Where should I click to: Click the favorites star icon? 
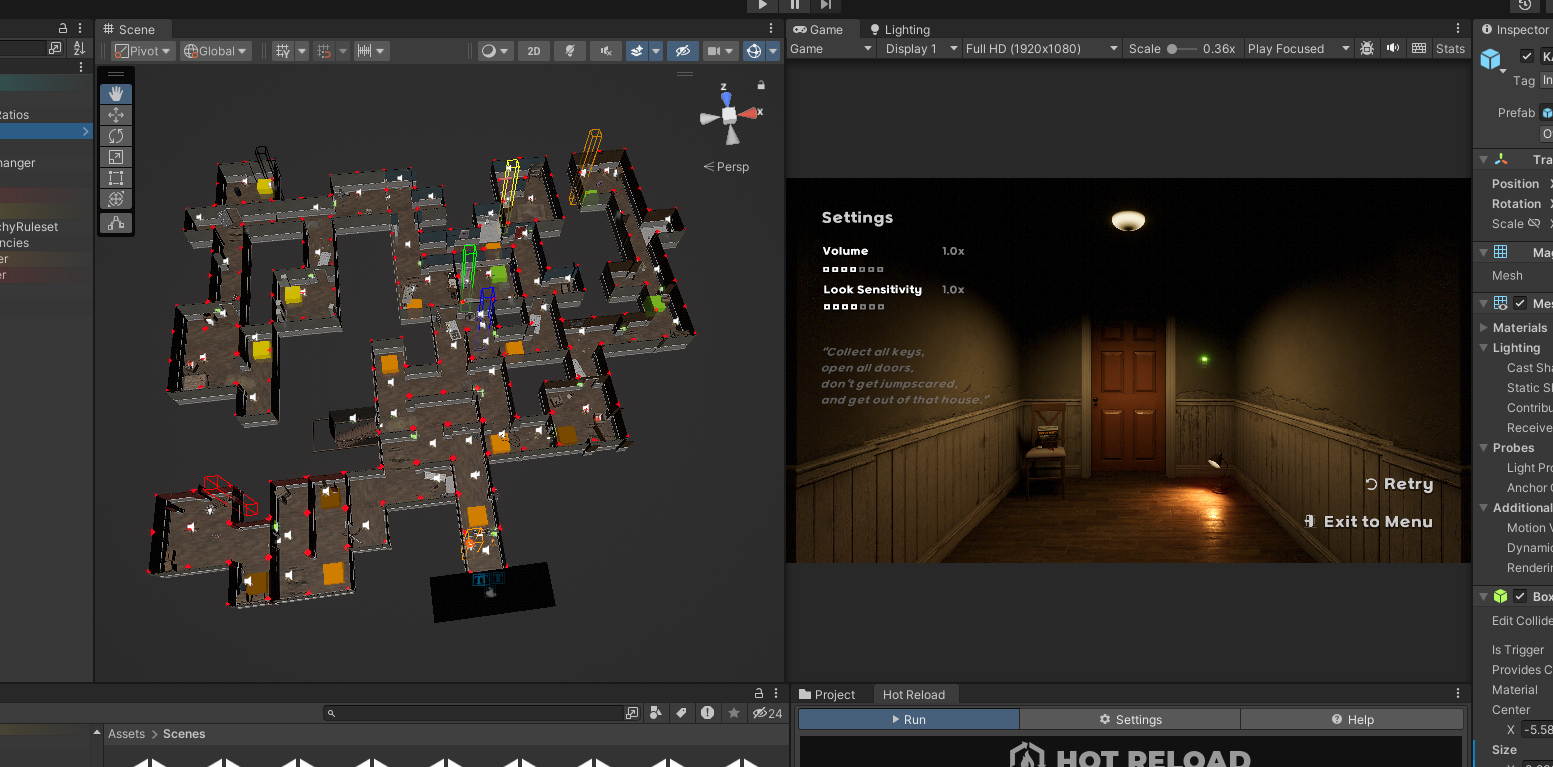click(x=734, y=713)
